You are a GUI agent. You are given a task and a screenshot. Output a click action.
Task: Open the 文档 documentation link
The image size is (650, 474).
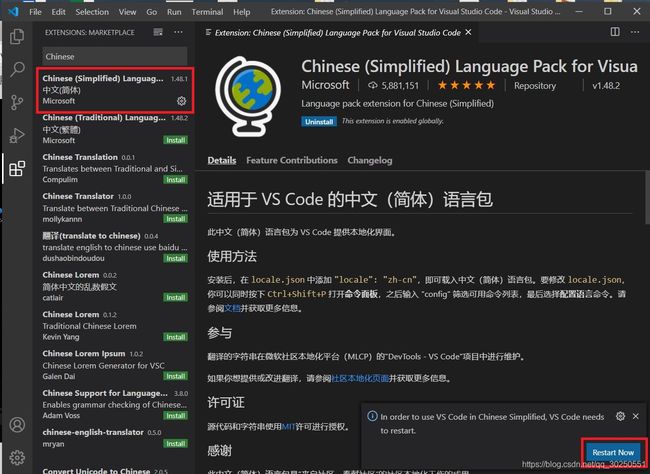[232, 308]
